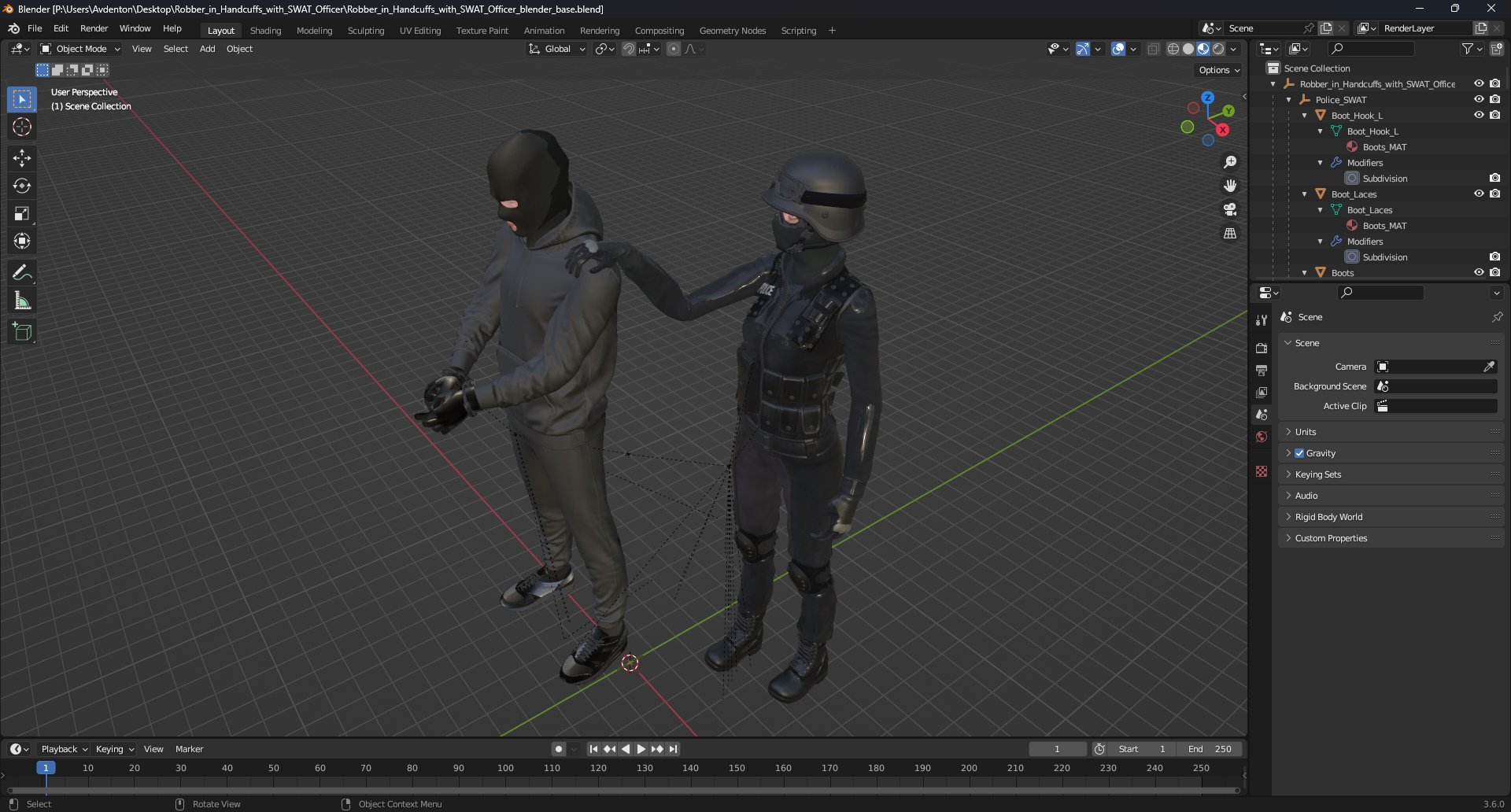Viewport: 1511px width, 812px height.
Task: Toggle X-ray display in viewport header
Action: 1153,49
